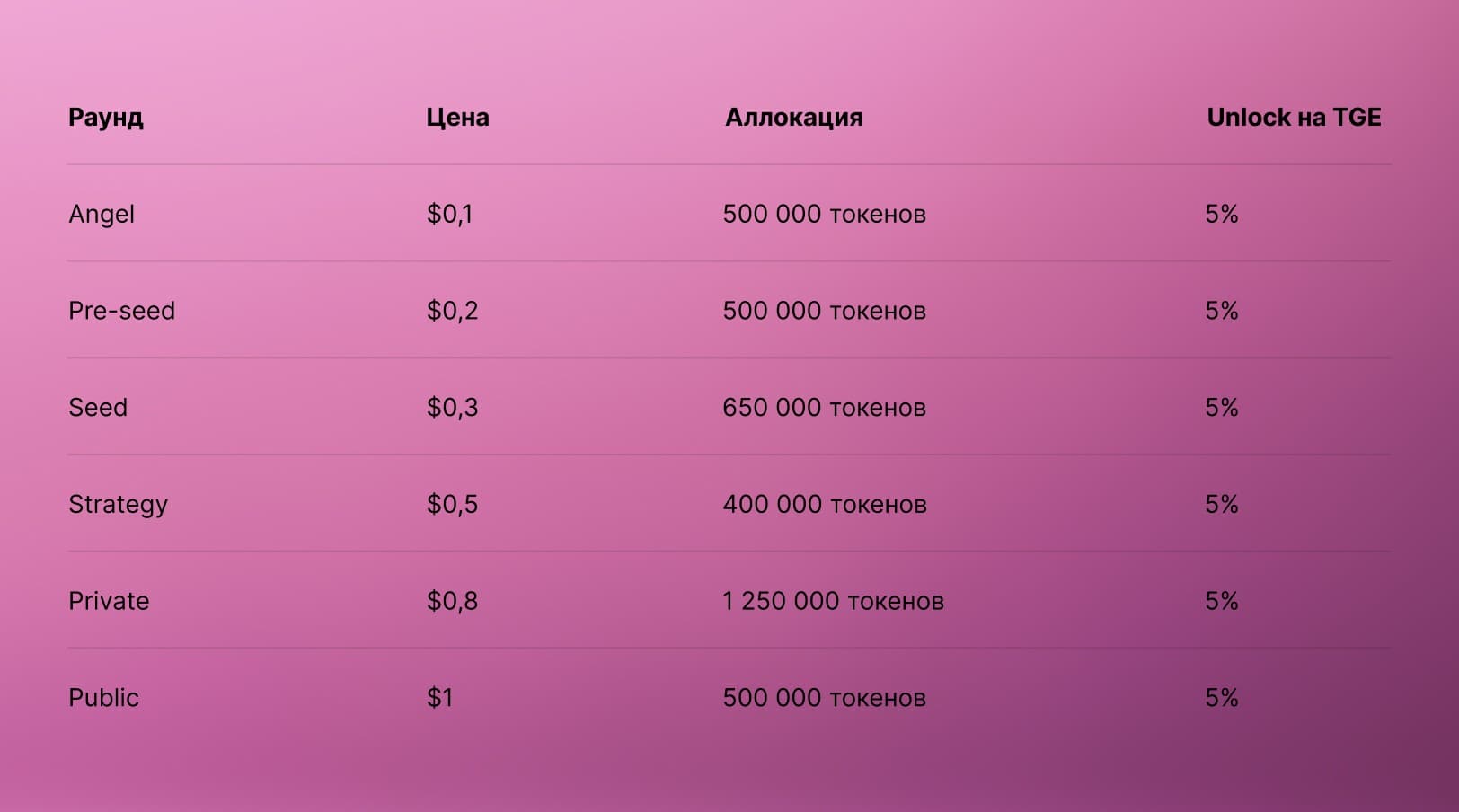1459x812 pixels.
Task: Select the Seed round name
Action: click(98, 408)
